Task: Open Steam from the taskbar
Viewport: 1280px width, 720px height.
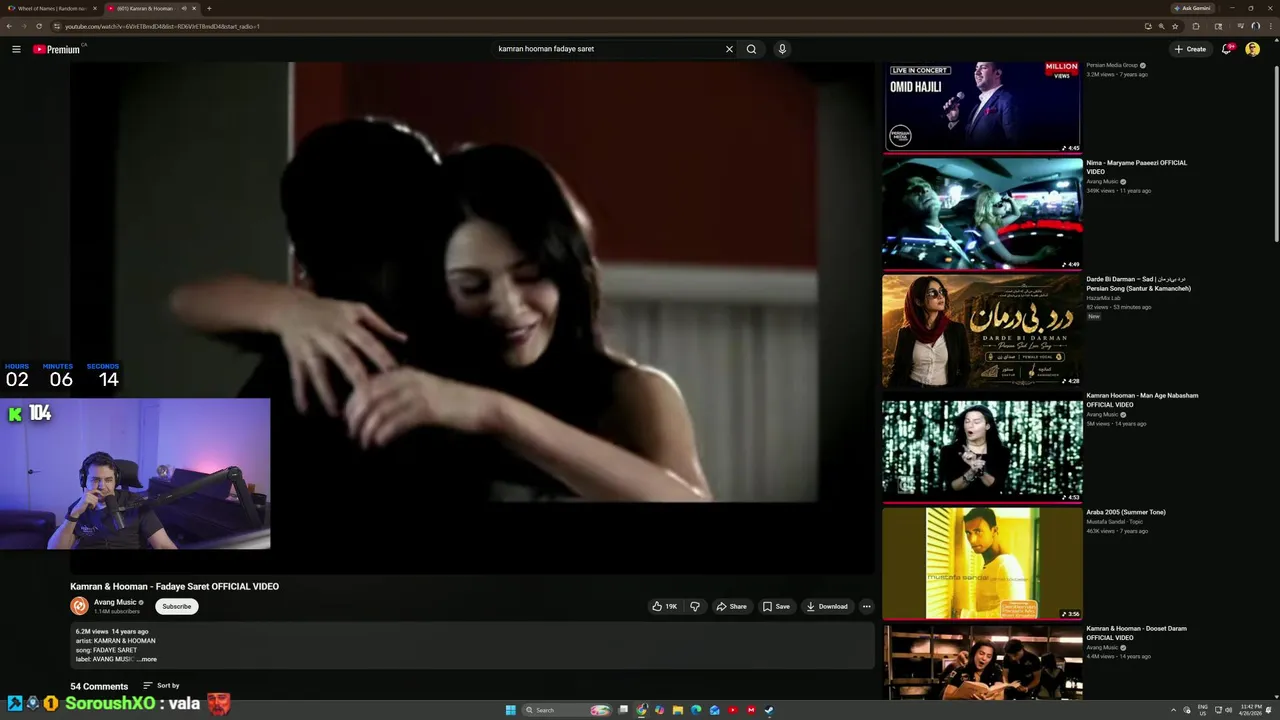Action: coord(769,710)
